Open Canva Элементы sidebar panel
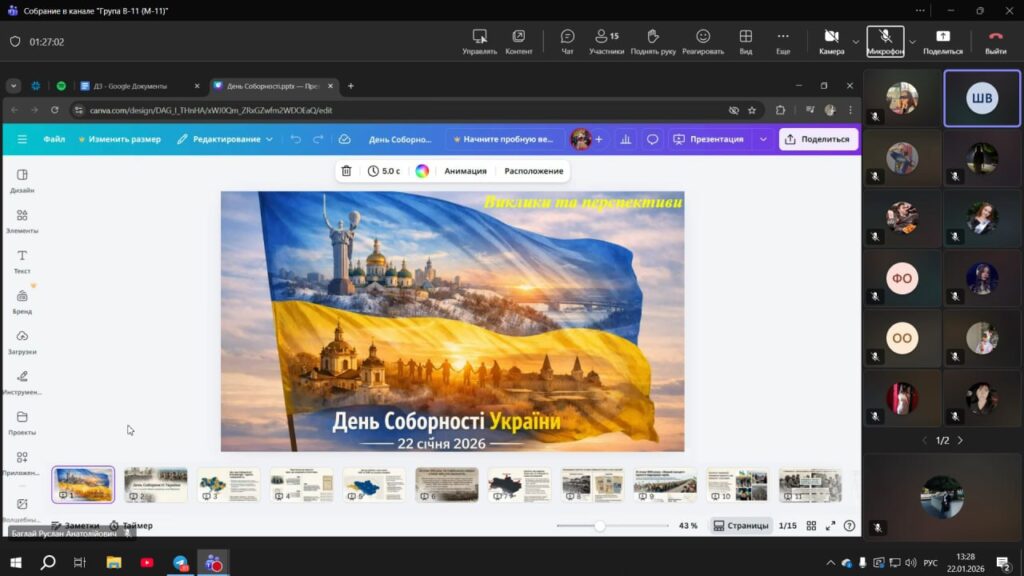The image size is (1024, 576). [x=22, y=221]
